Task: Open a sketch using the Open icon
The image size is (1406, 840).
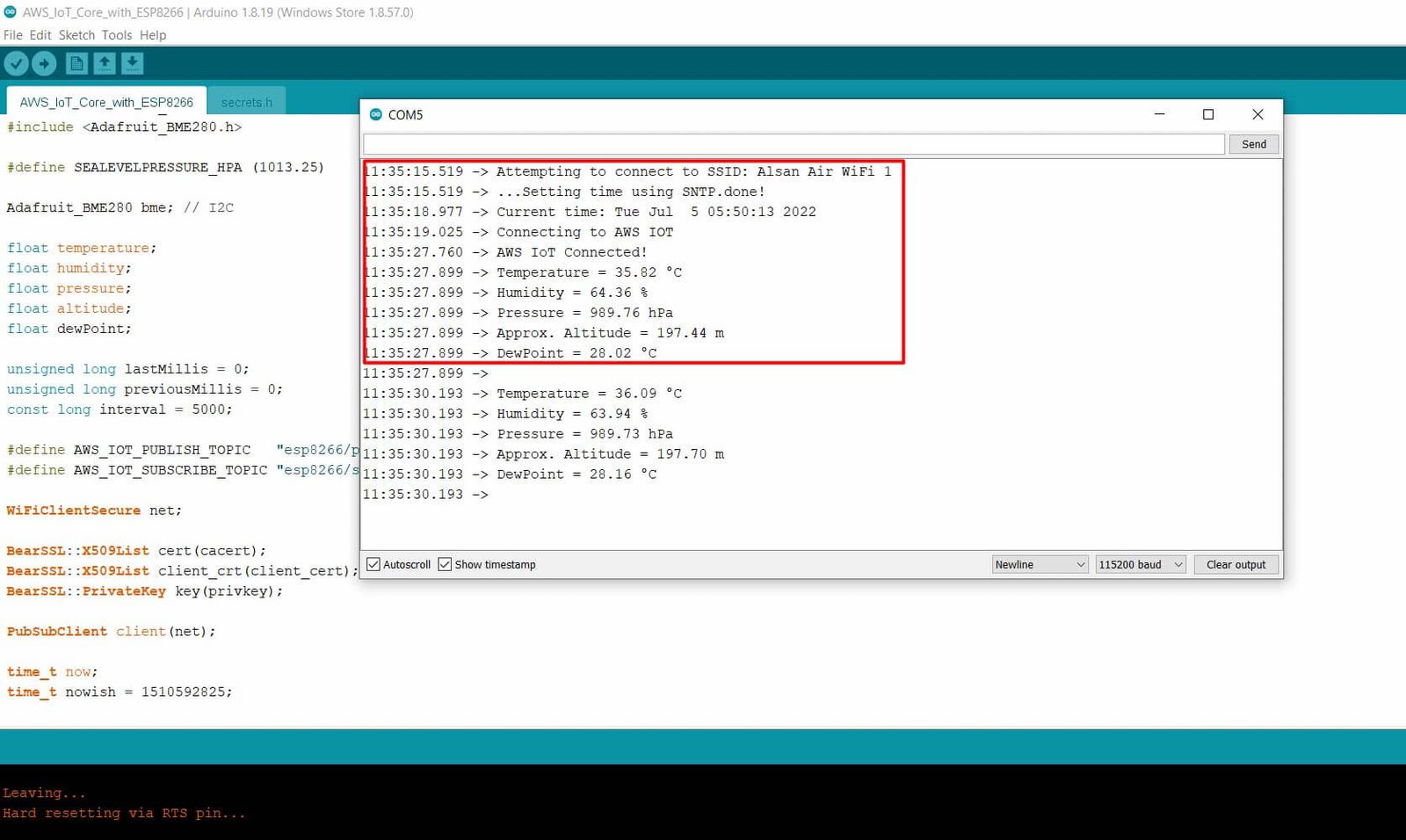Action: pos(105,62)
